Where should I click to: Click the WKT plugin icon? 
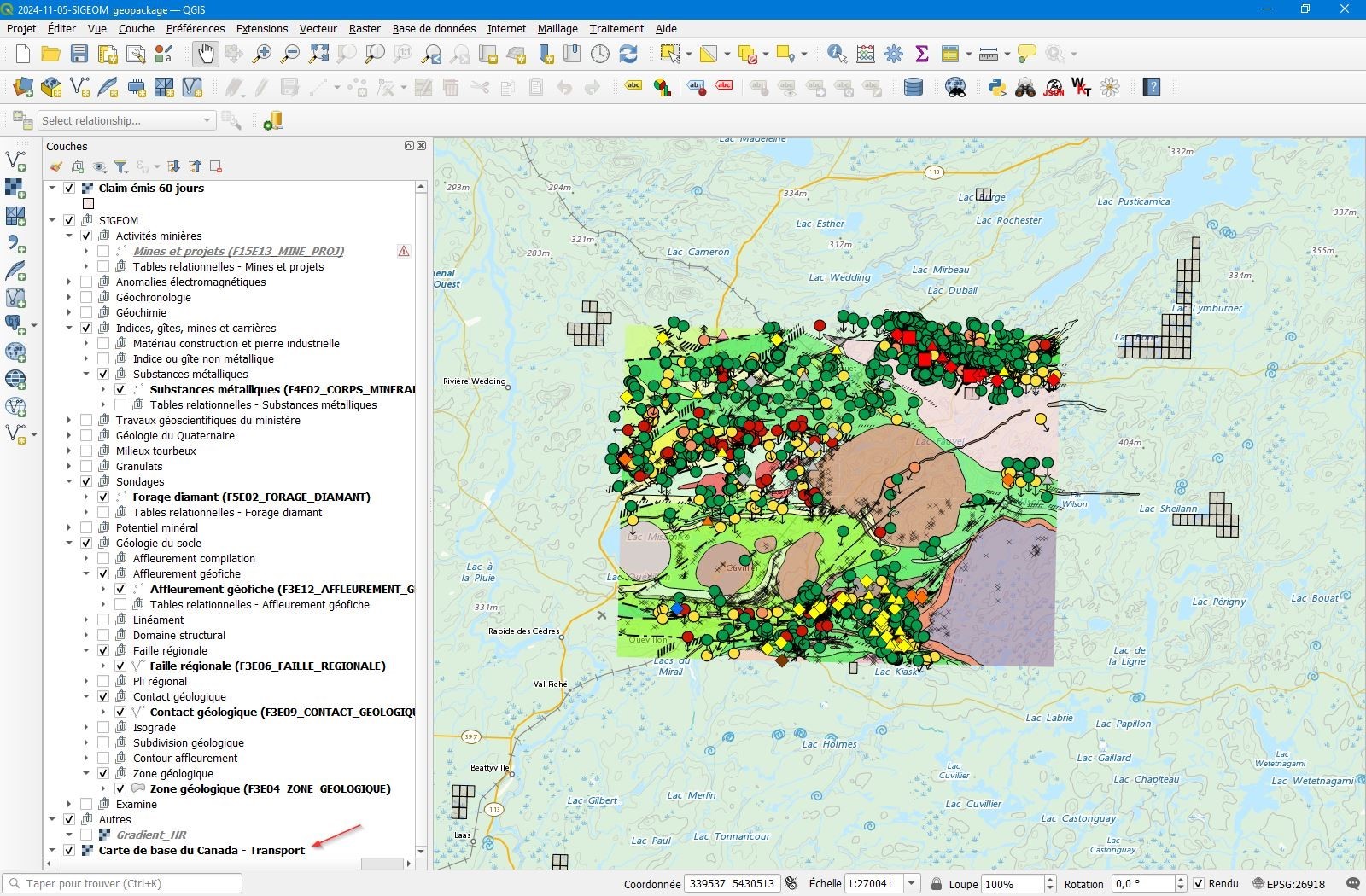[x=1081, y=87]
